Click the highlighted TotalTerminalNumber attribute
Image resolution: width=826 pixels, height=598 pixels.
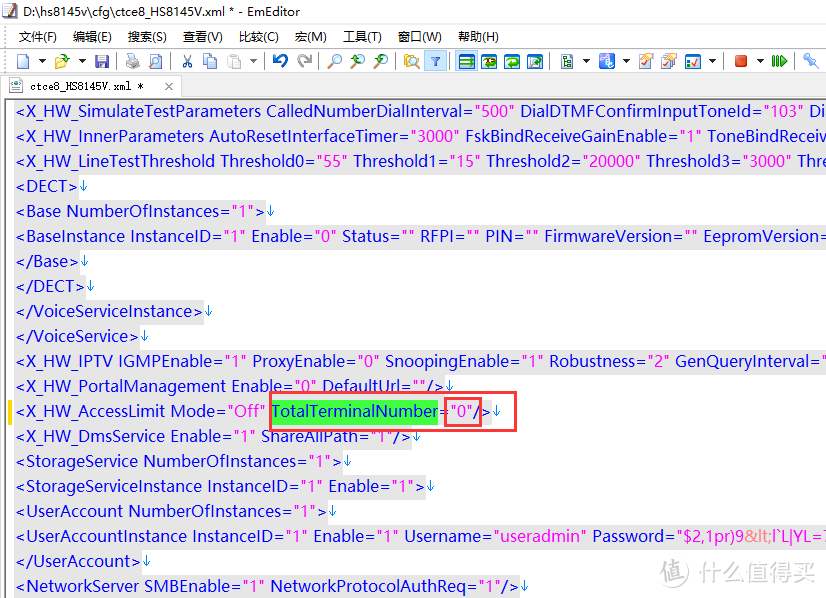(355, 411)
